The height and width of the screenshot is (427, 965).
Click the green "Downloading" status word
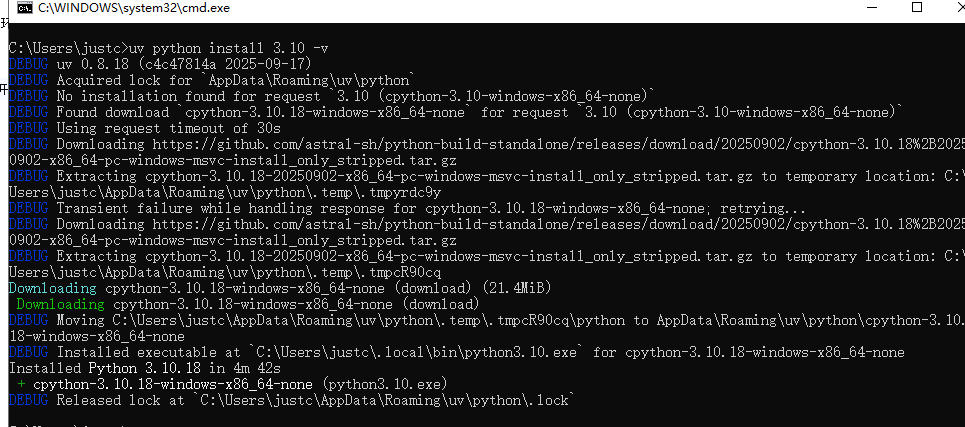(x=60, y=304)
